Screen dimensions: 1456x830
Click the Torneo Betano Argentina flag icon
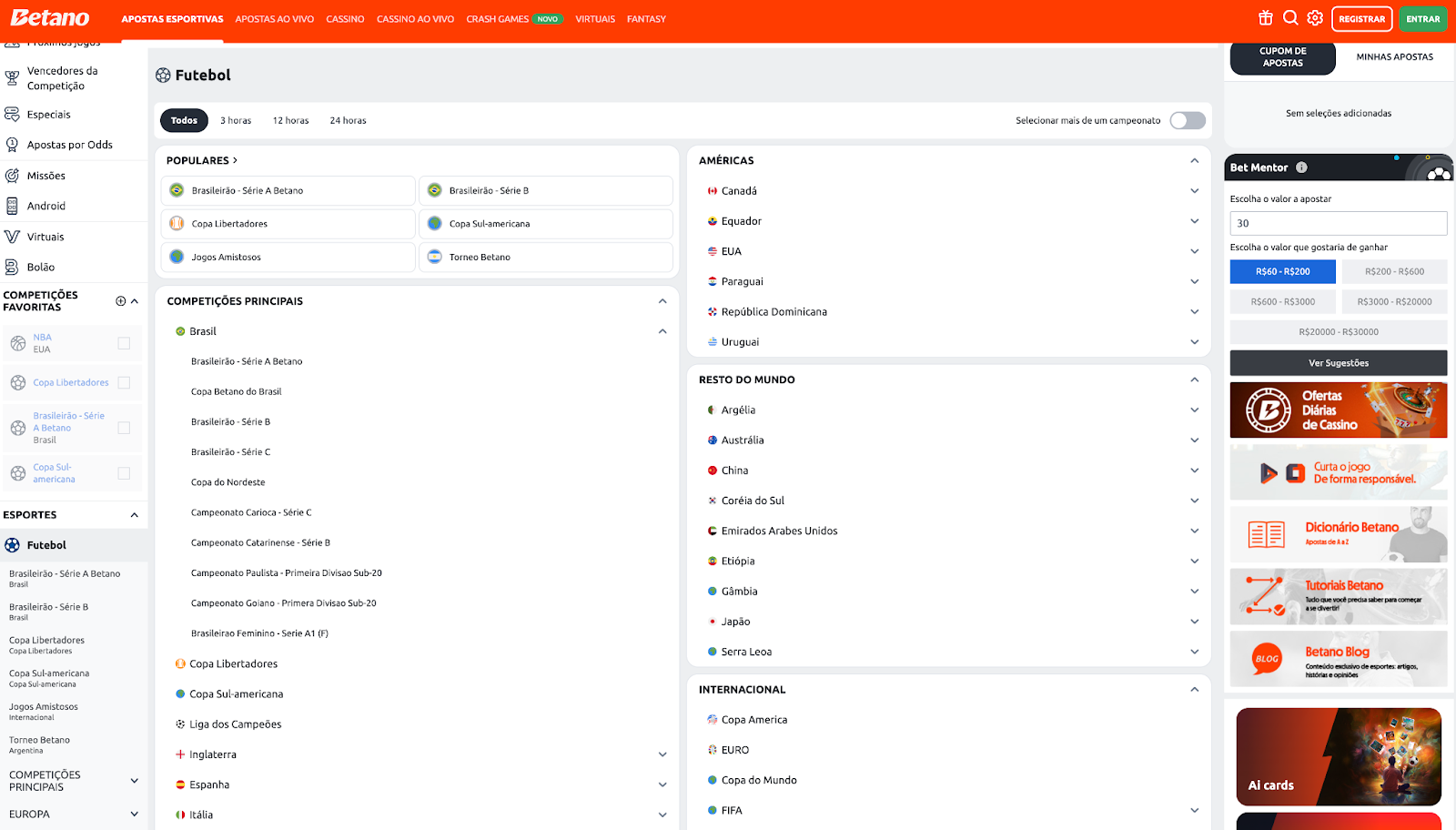[x=434, y=258]
